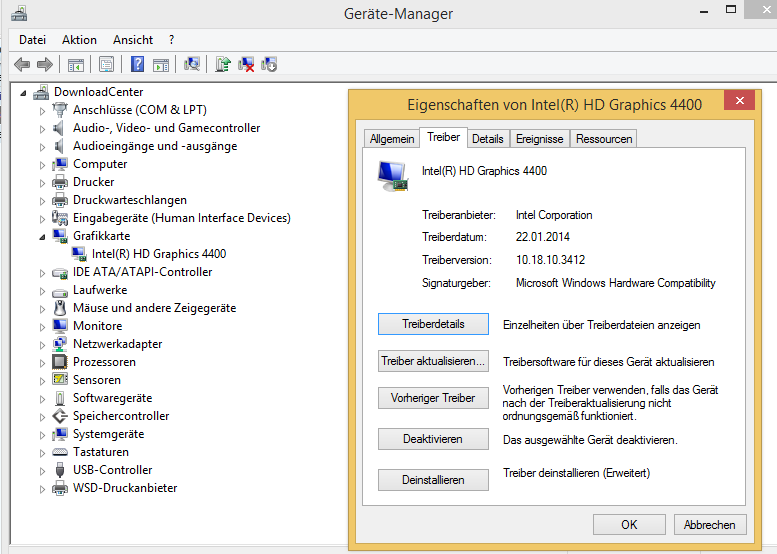Click the Prozessoren chip icon
The width and height of the screenshot is (777, 554).
(x=60, y=362)
